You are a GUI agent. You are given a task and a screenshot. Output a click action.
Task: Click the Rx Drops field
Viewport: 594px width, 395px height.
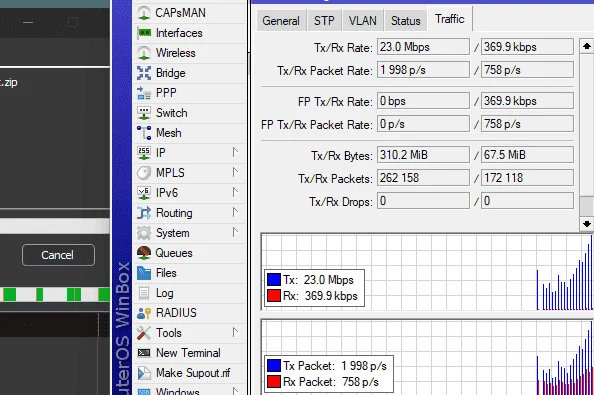pyautogui.click(x=527, y=201)
